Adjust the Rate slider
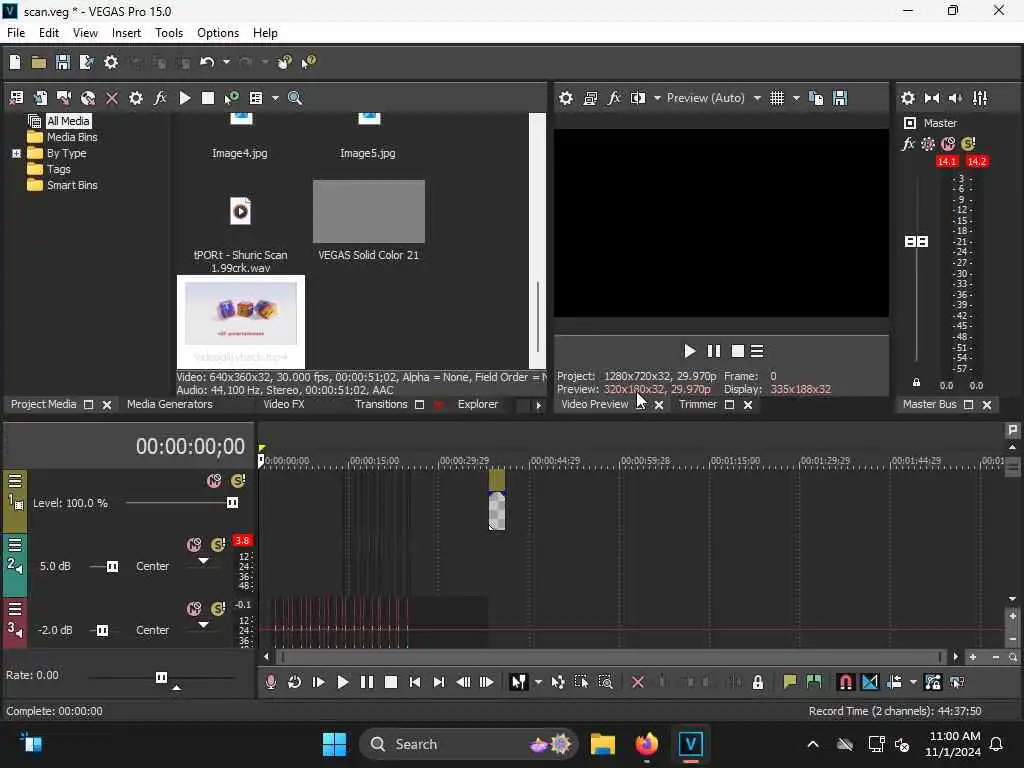Viewport: 1024px width, 768px height. [x=161, y=677]
